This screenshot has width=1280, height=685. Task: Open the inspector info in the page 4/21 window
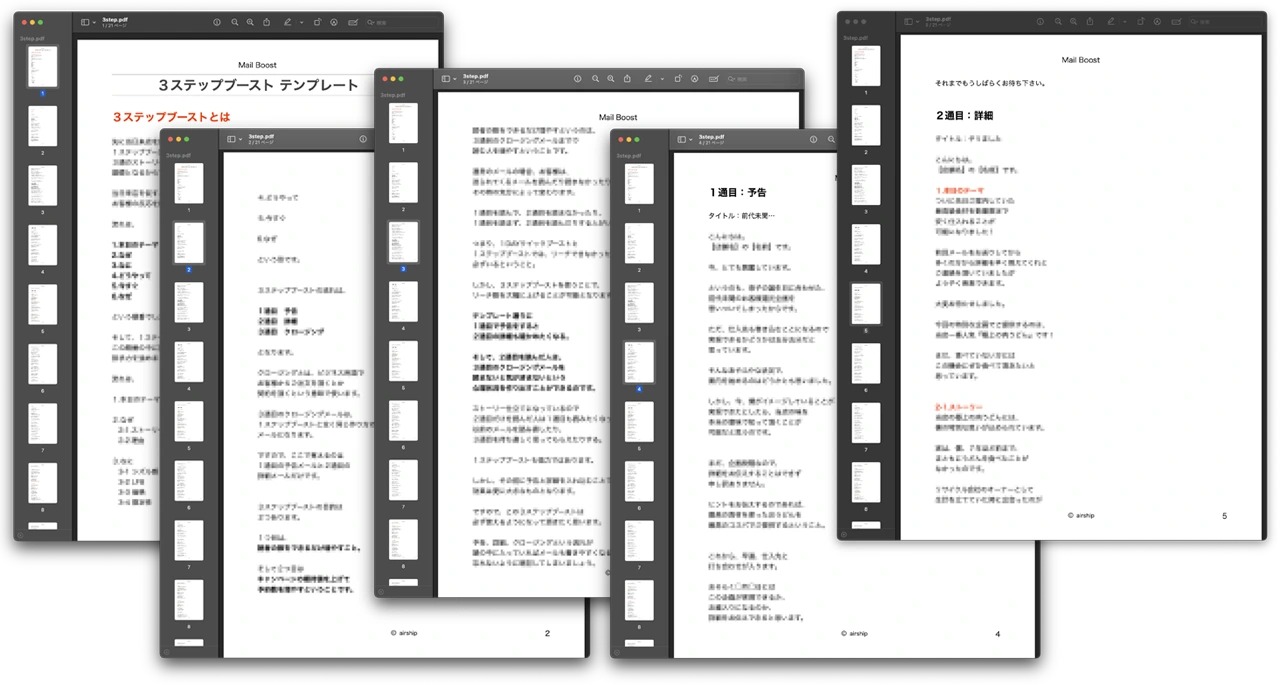pos(813,139)
